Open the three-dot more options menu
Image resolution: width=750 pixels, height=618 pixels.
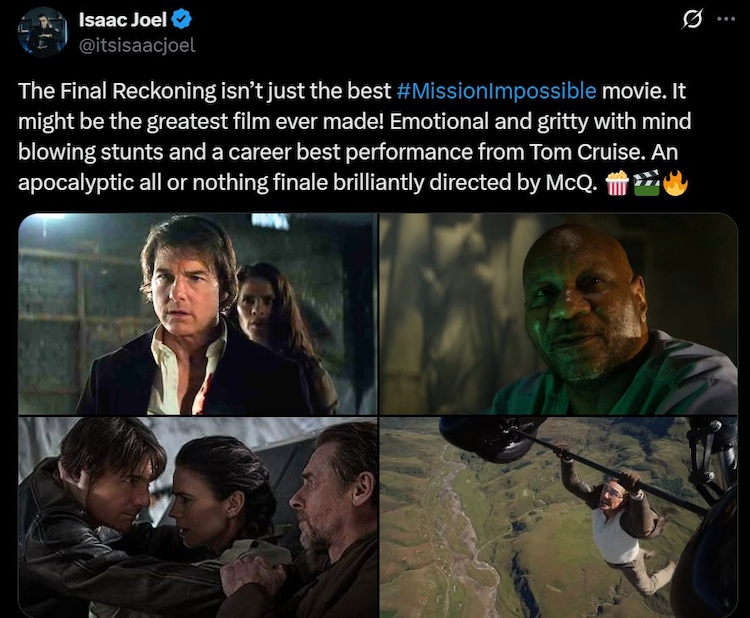(726, 19)
